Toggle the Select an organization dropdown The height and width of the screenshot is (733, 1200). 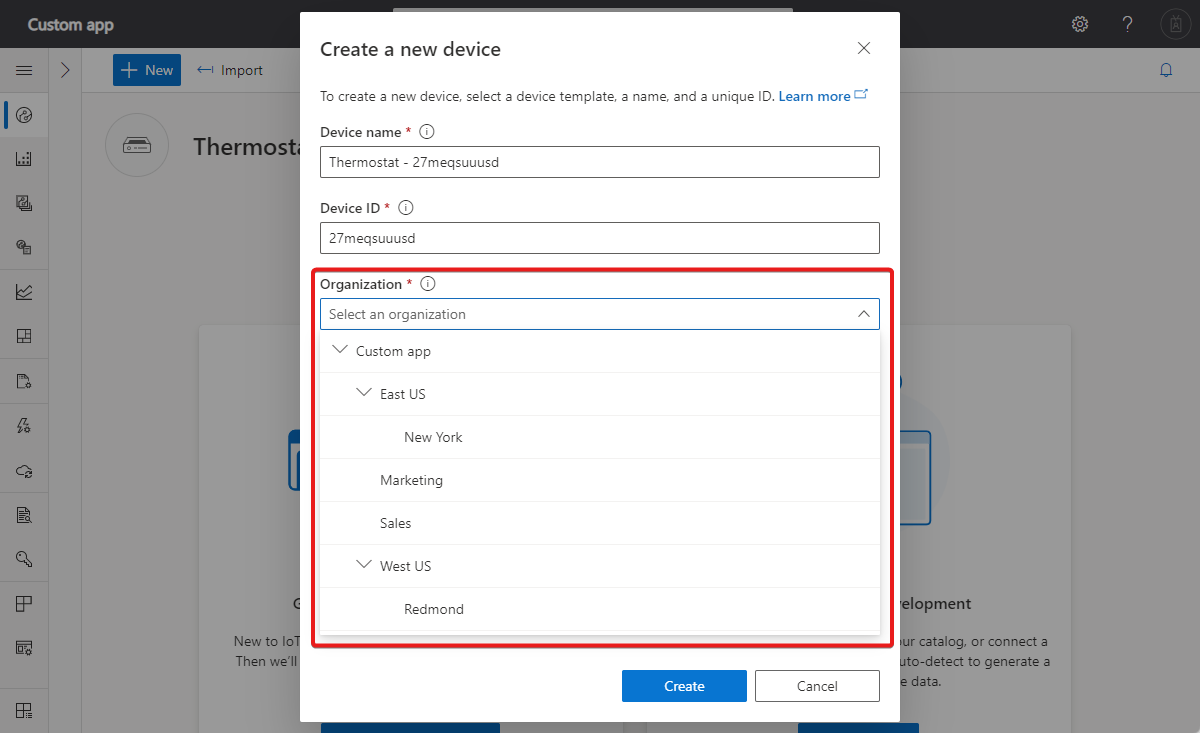(x=600, y=314)
